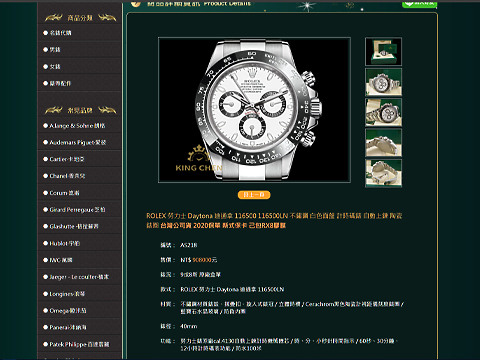Viewport: 480px width, 360px height.
Task: Click the bullet icon beside IWC
Action: pyautogui.click(x=46, y=260)
